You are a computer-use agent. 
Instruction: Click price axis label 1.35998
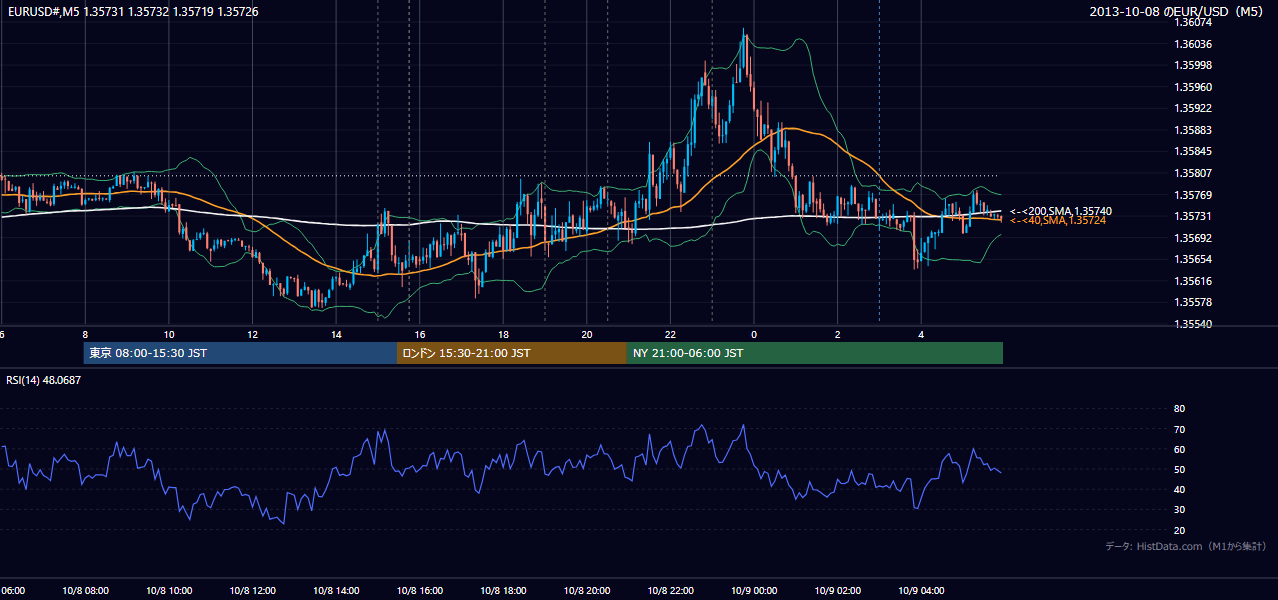(x=1195, y=65)
